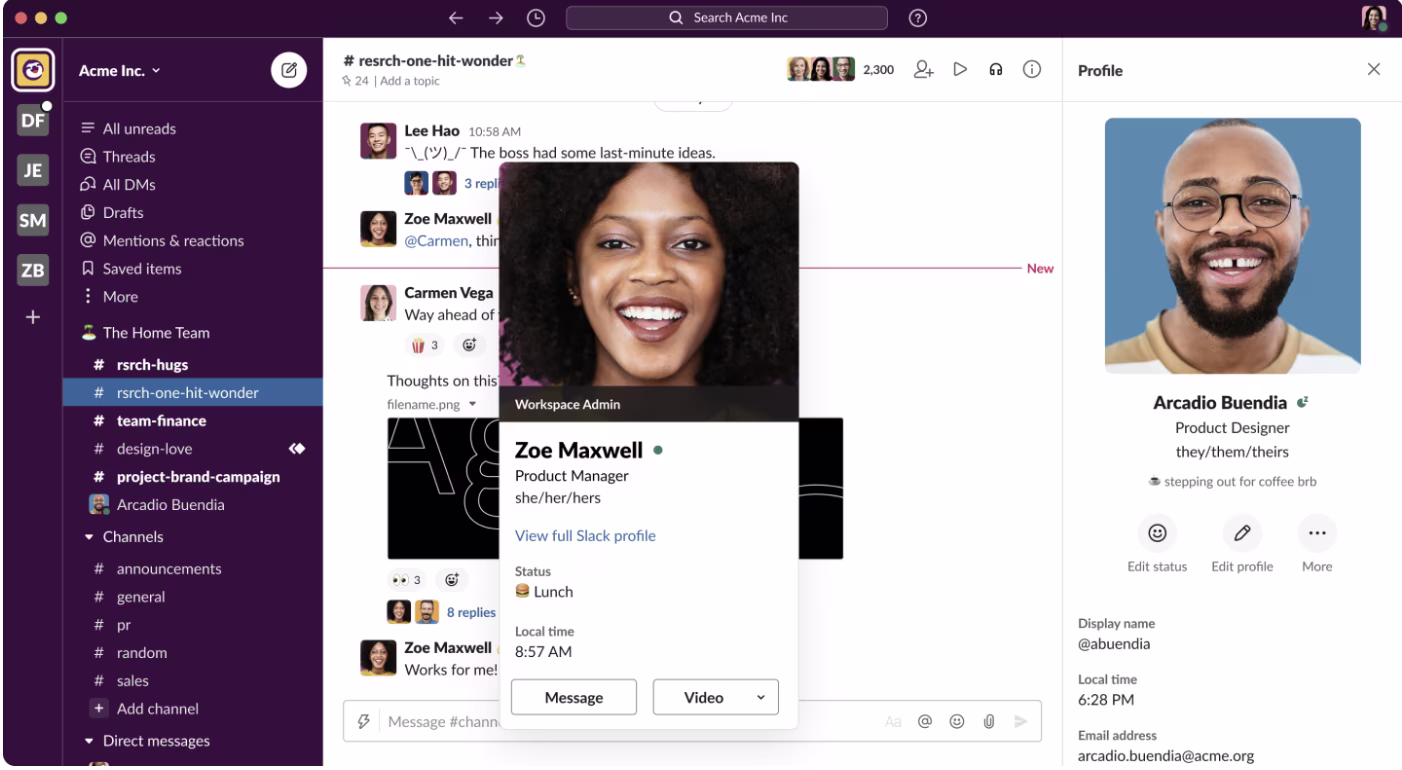Switch to the ZB workspace
Image resolution: width=1402 pixels, height=770 pixels.
[x=31, y=271]
